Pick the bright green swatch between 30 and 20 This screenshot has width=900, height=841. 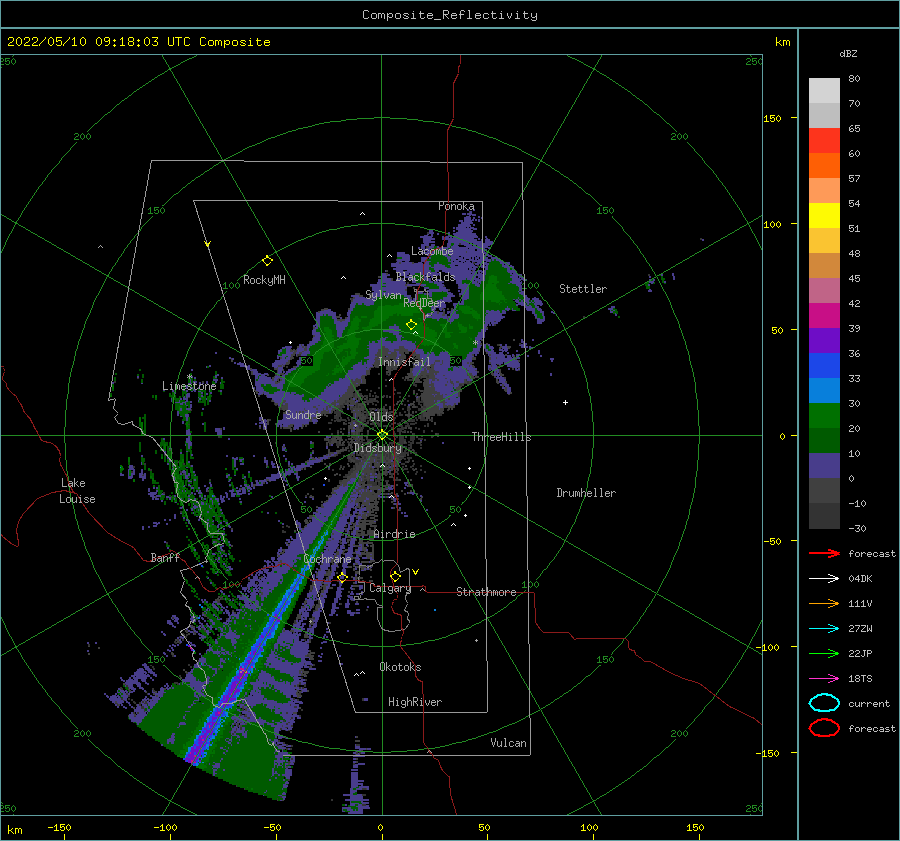pos(824,416)
